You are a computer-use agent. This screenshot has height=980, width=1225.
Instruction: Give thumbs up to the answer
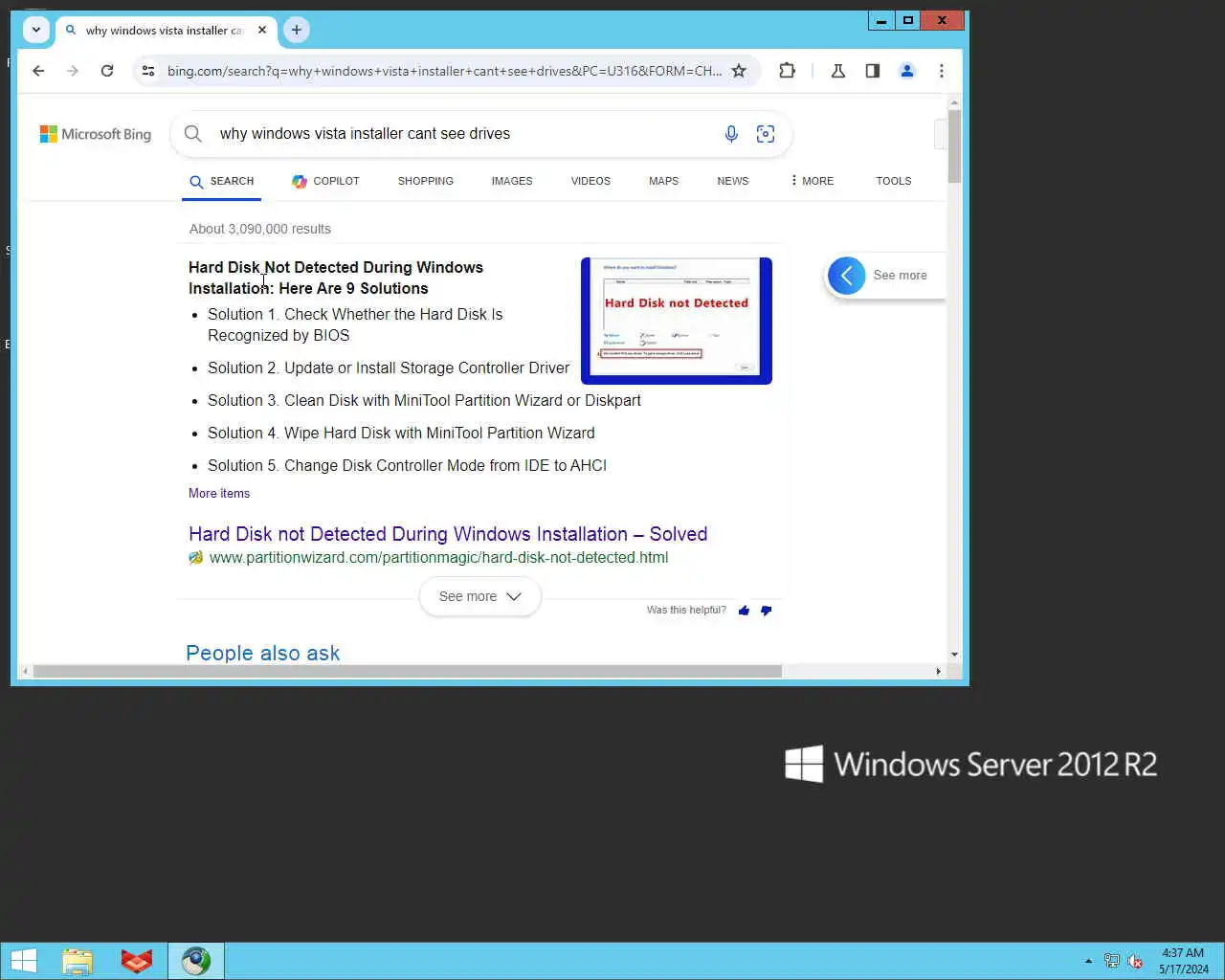point(744,611)
